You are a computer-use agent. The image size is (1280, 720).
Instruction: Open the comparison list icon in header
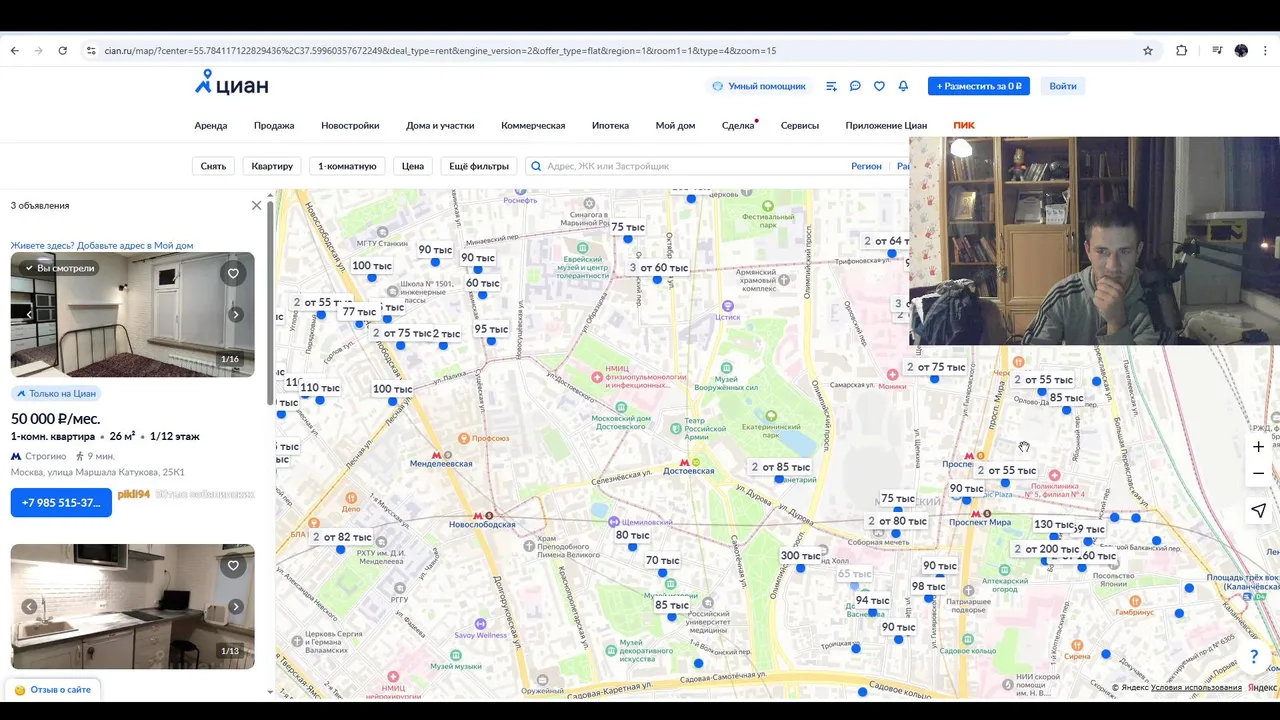[831, 86]
